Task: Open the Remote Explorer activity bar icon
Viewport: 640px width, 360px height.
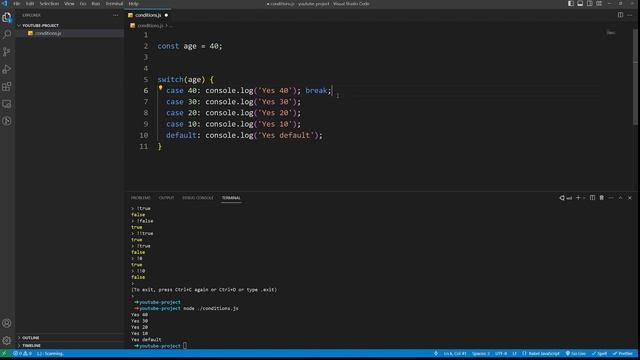Action: click(x=7, y=104)
